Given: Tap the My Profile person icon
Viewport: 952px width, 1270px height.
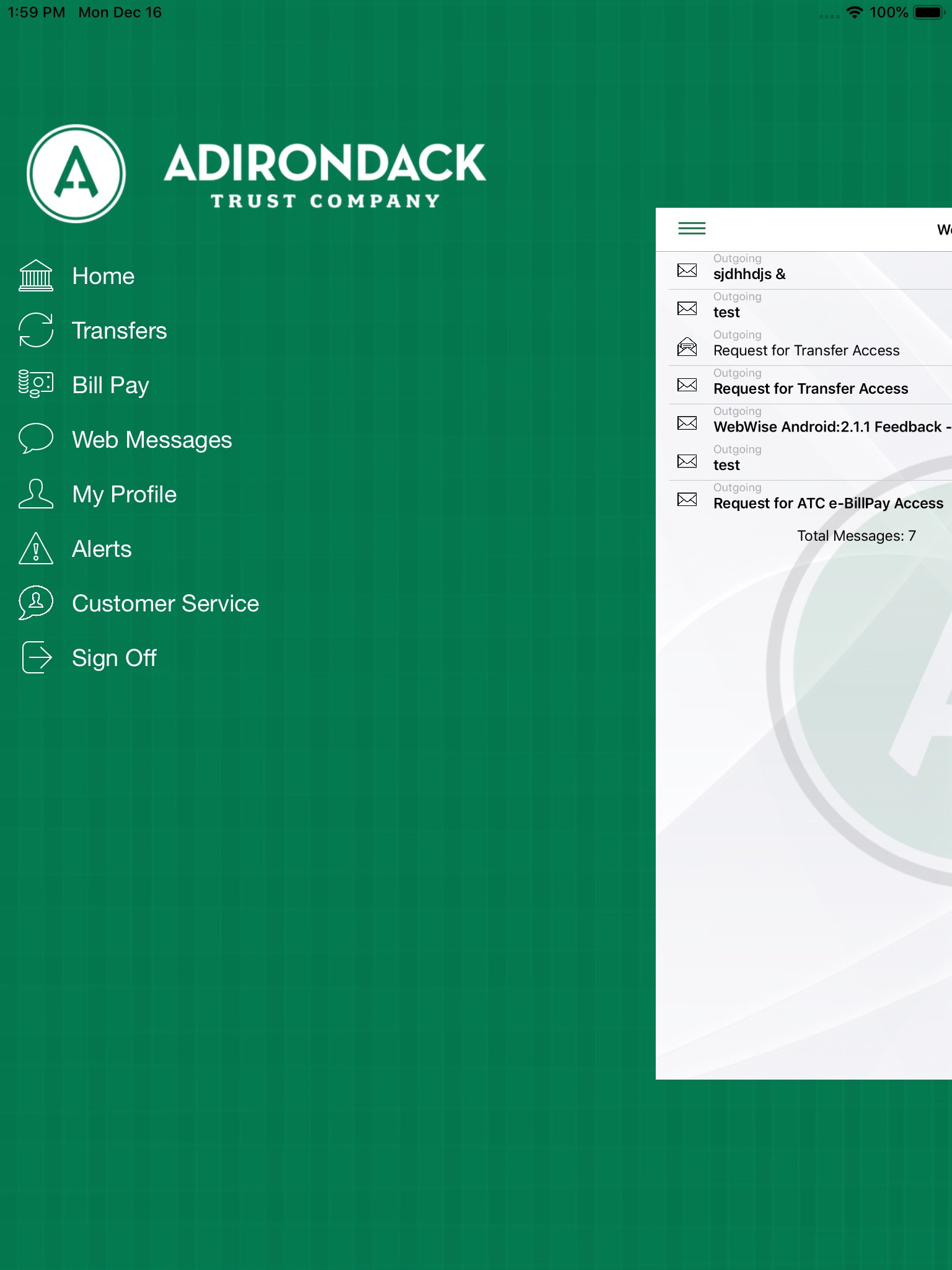Looking at the screenshot, I should pos(36,494).
